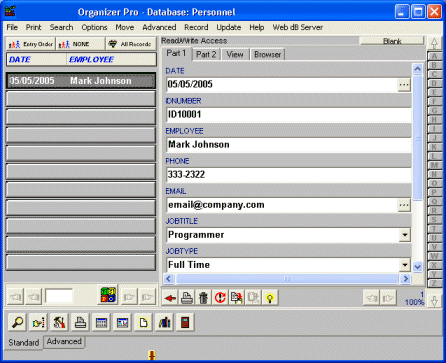Open the Update menu
Viewport: 446px width, 363px height.
click(x=229, y=27)
